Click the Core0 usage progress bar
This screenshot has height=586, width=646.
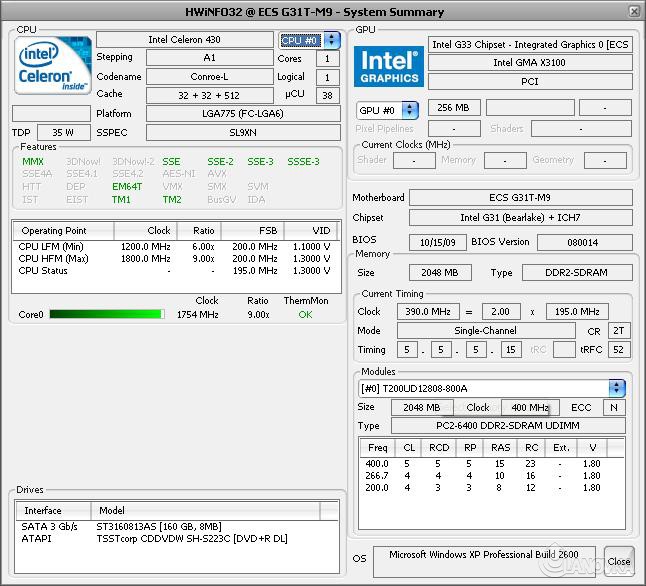[x=106, y=315]
